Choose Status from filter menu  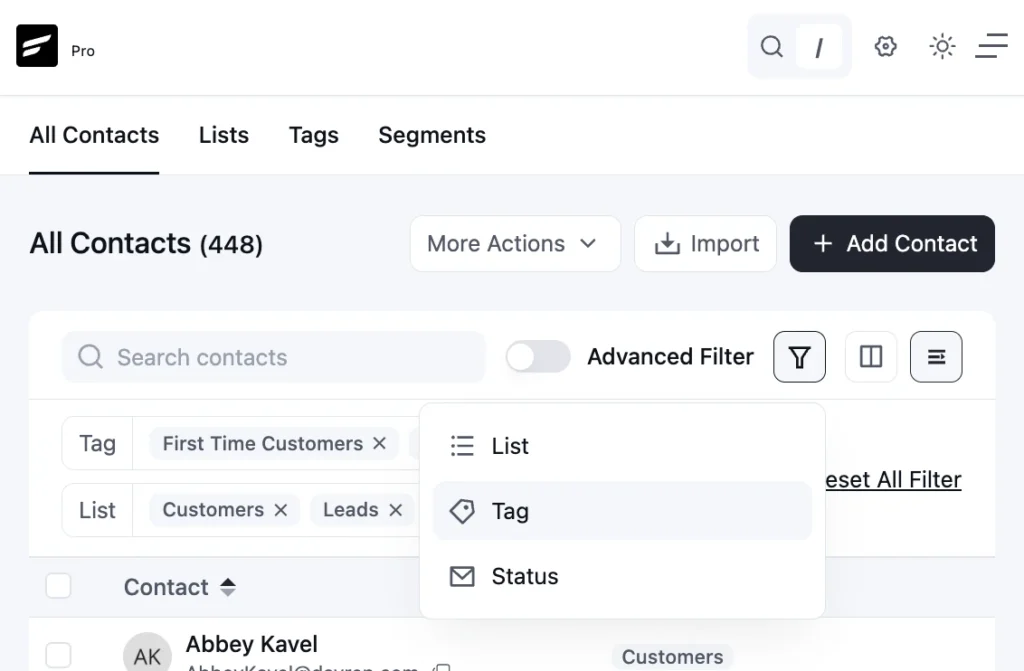(622, 576)
